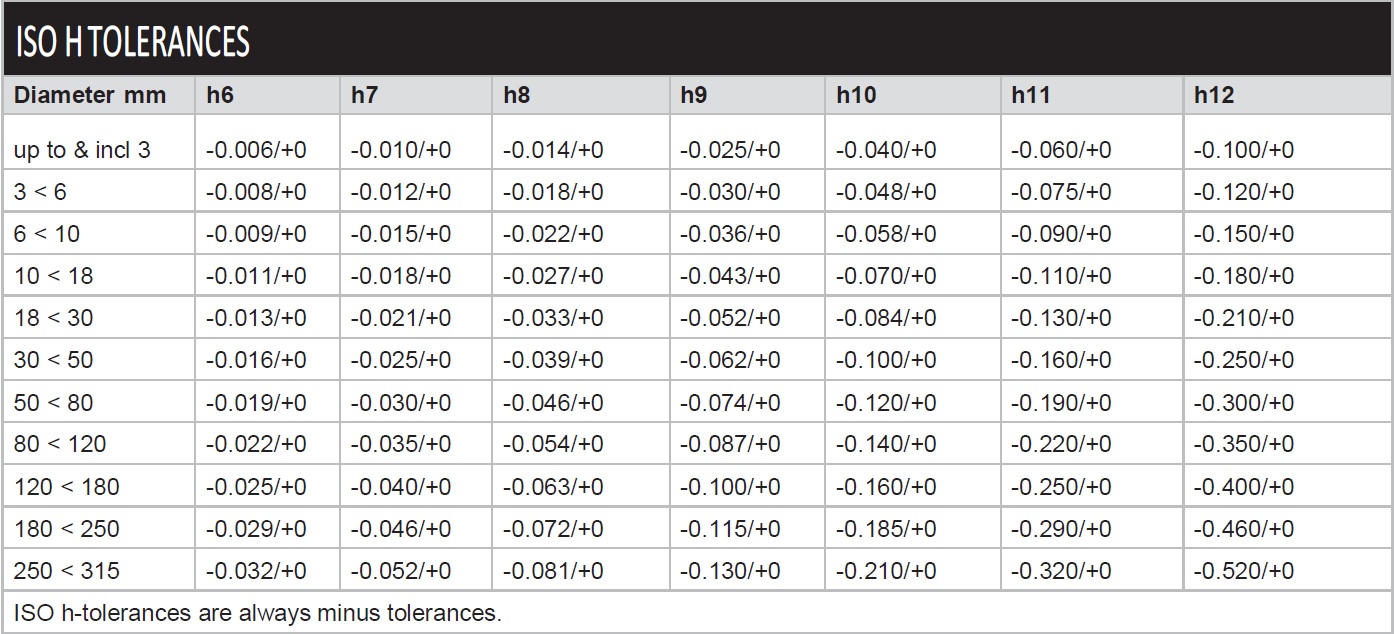Click the ISO H TOLERANCES title
The image size is (1394, 634).
[132, 42]
